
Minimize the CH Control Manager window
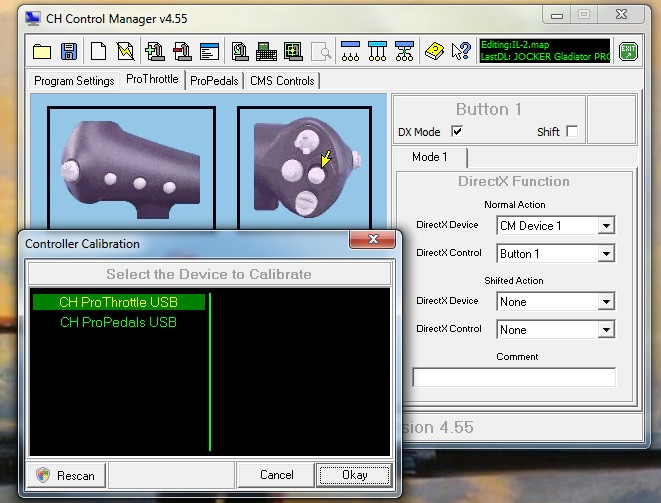click(x=557, y=16)
